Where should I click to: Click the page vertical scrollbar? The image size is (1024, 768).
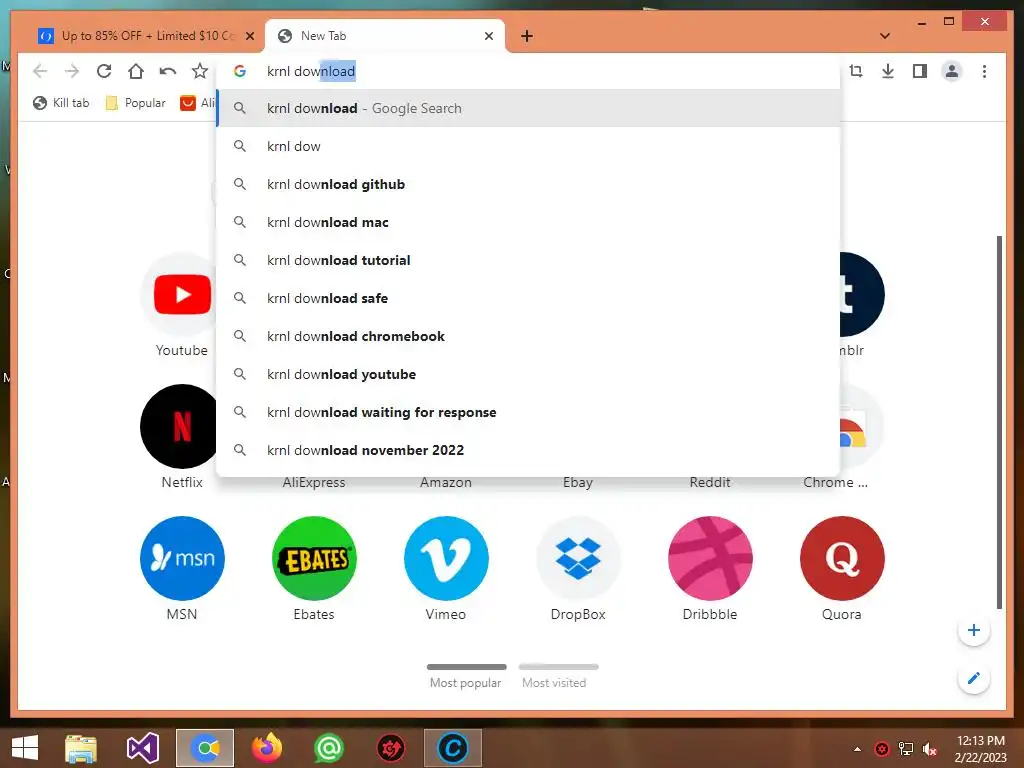(999, 422)
